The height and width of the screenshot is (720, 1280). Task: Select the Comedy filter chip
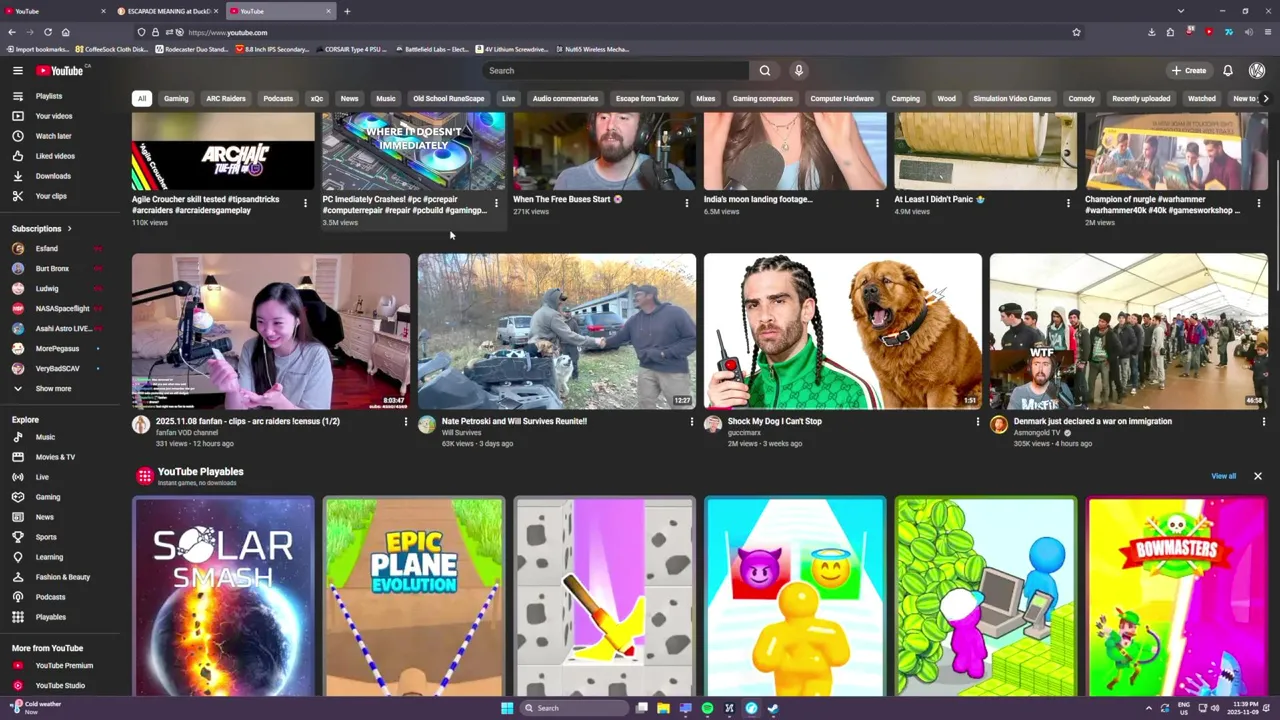[1081, 98]
